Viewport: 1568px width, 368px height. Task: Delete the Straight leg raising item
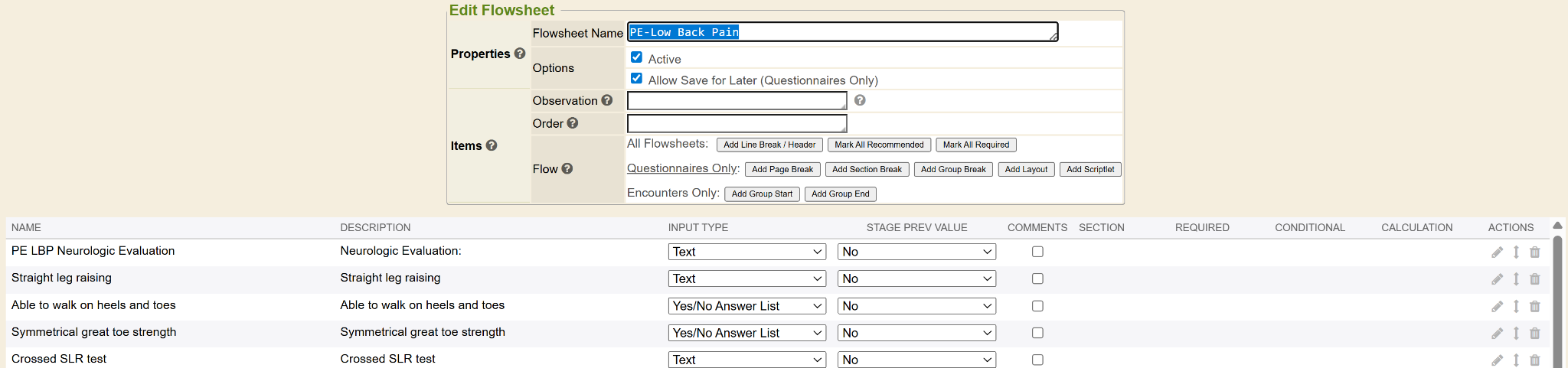coord(1534,279)
